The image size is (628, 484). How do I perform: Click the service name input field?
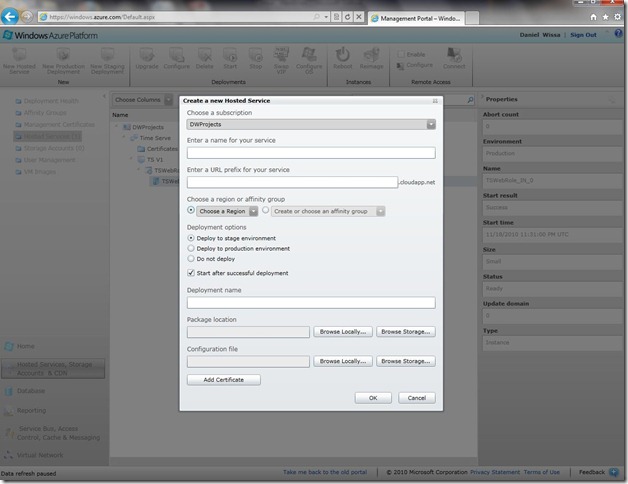[x=310, y=153]
